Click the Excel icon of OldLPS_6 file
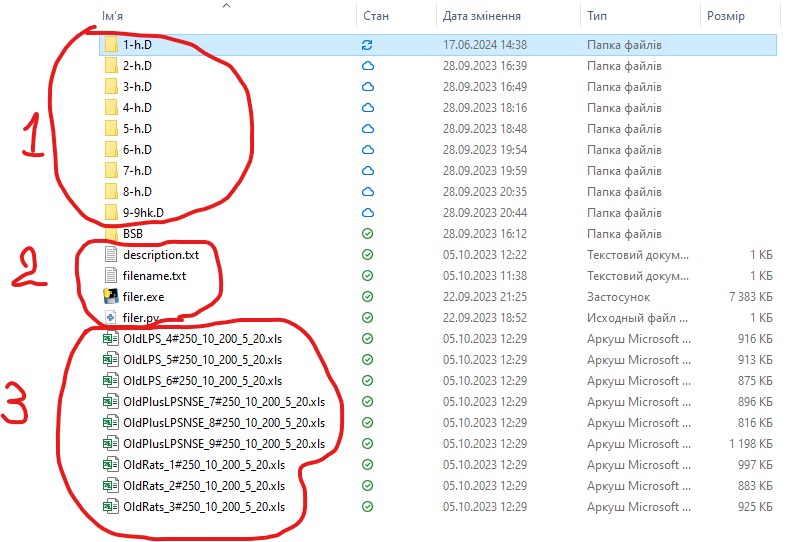Image resolution: width=809 pixels, height=542 pixels. [111, 381]
